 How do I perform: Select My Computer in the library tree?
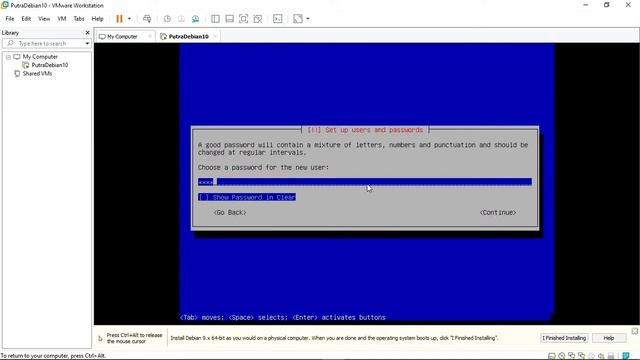click(40, 57)
